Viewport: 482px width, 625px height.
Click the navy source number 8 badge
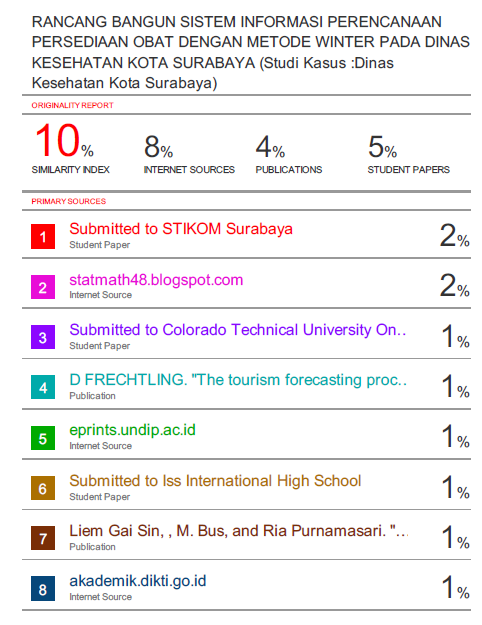tap(43, 589)
